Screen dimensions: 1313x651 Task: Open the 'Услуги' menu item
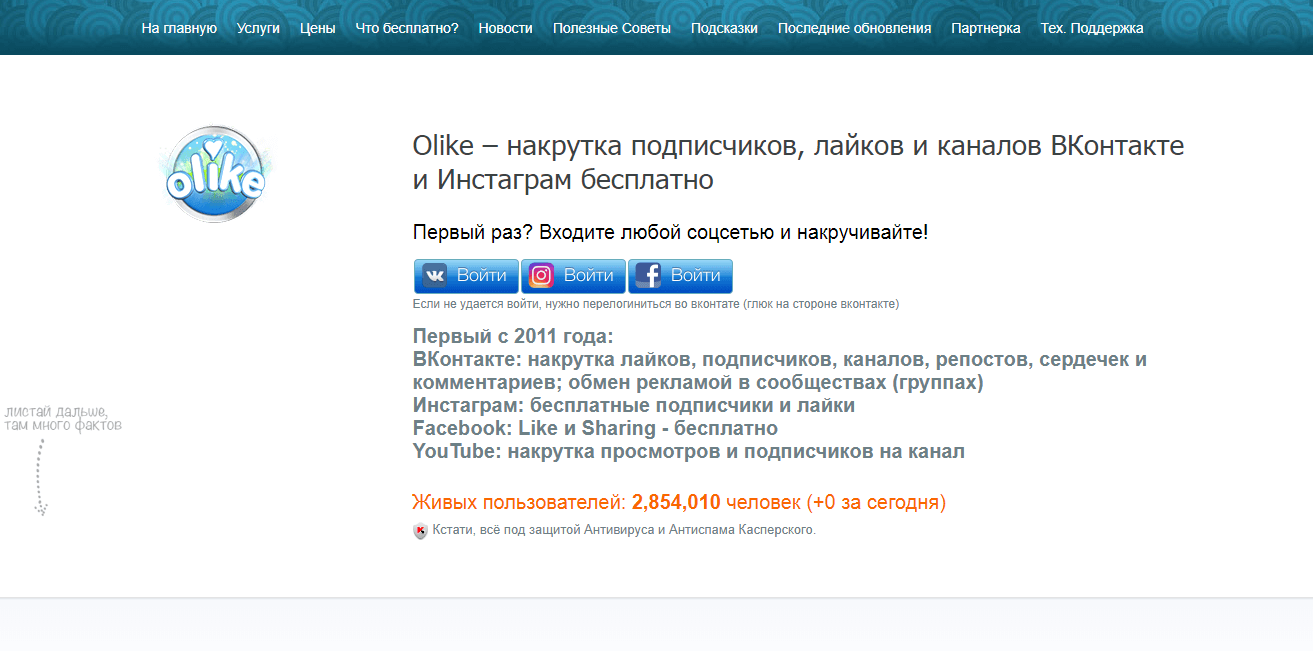click(x=258, y=28)
